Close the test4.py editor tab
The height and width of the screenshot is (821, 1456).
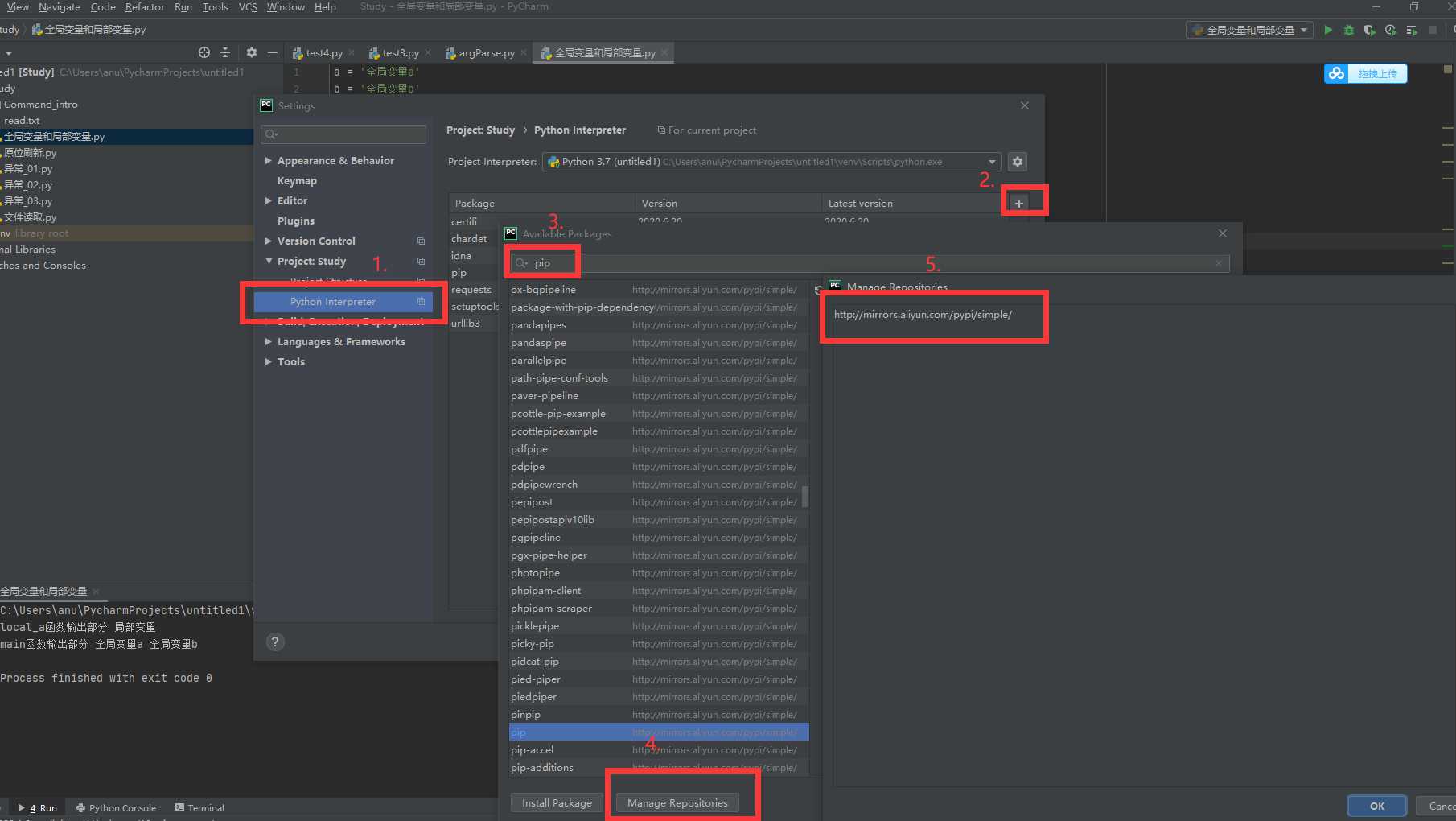coord(352,52)
